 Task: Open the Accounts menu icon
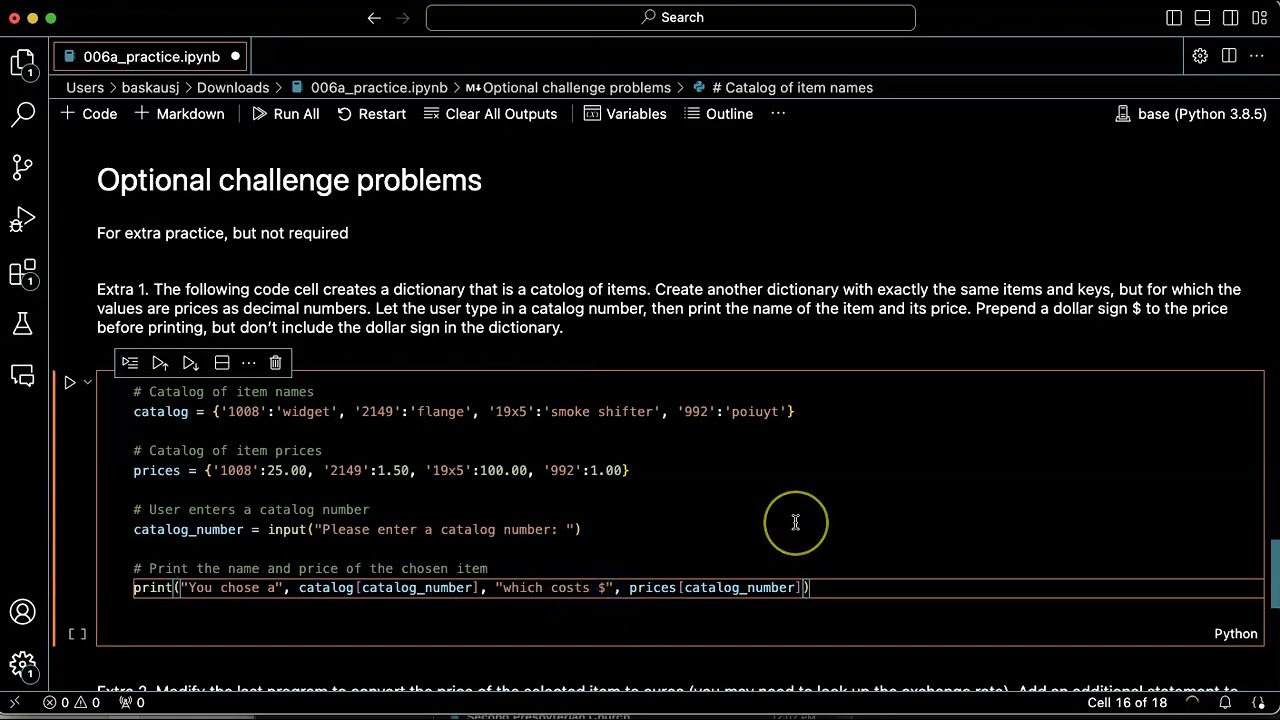(x=23, y=612)
